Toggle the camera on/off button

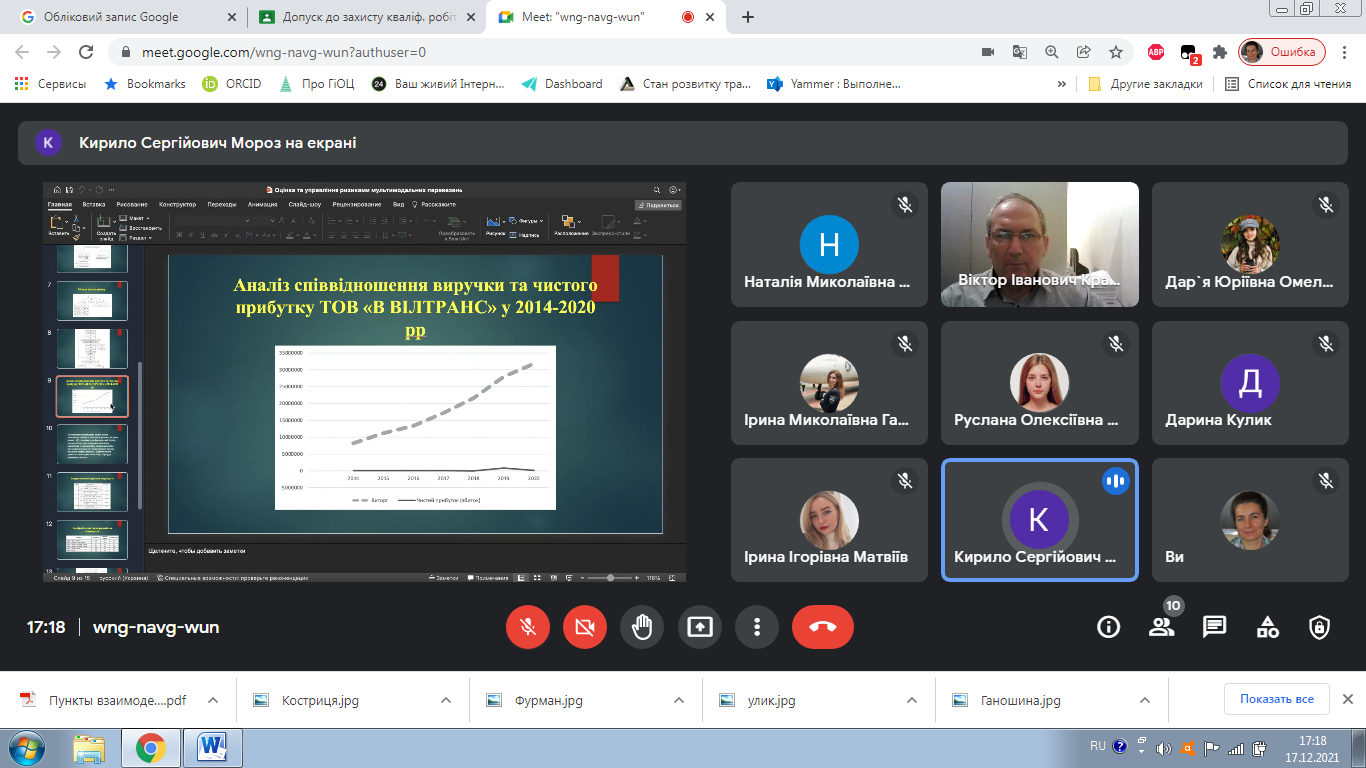coord(585,627)
